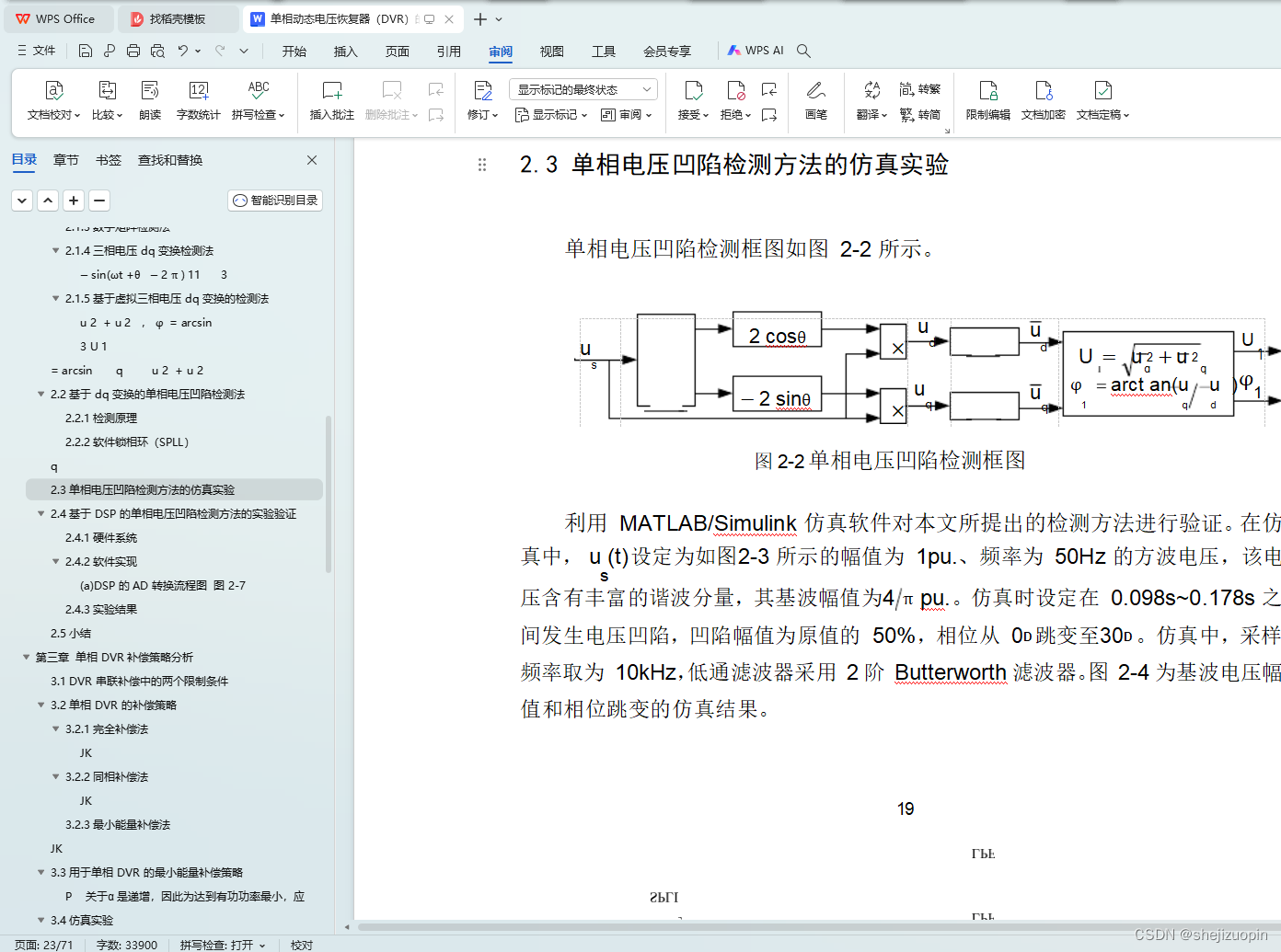1281x952 pixels.
Task: Toggle 拼写检查: 打开 in status bar
Action: 223,945
